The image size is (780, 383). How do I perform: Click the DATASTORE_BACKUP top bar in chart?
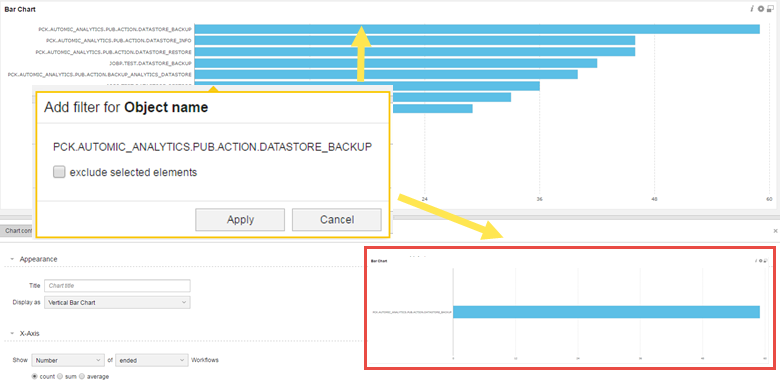click(x=477, y=29)
